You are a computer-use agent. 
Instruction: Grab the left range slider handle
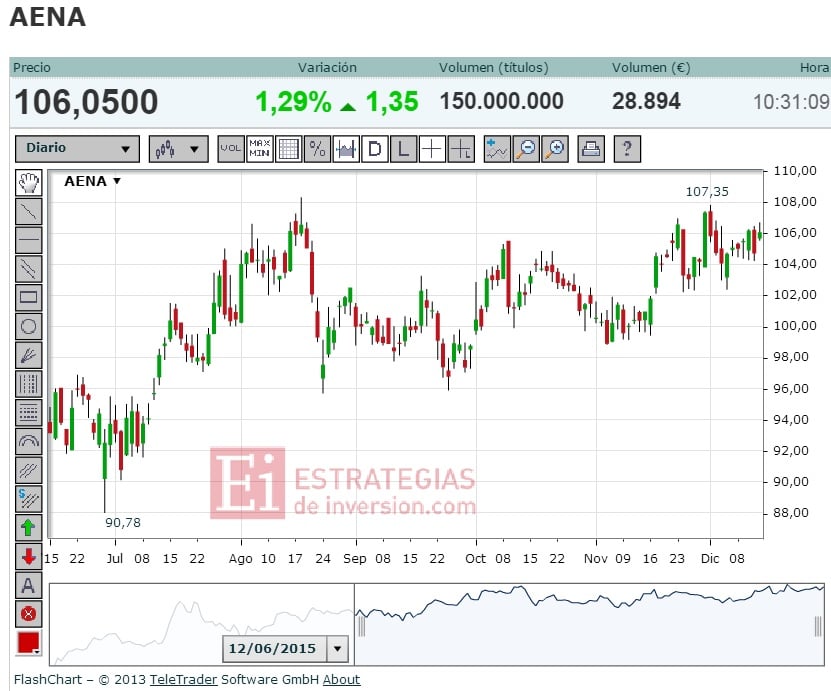(361, 626)
